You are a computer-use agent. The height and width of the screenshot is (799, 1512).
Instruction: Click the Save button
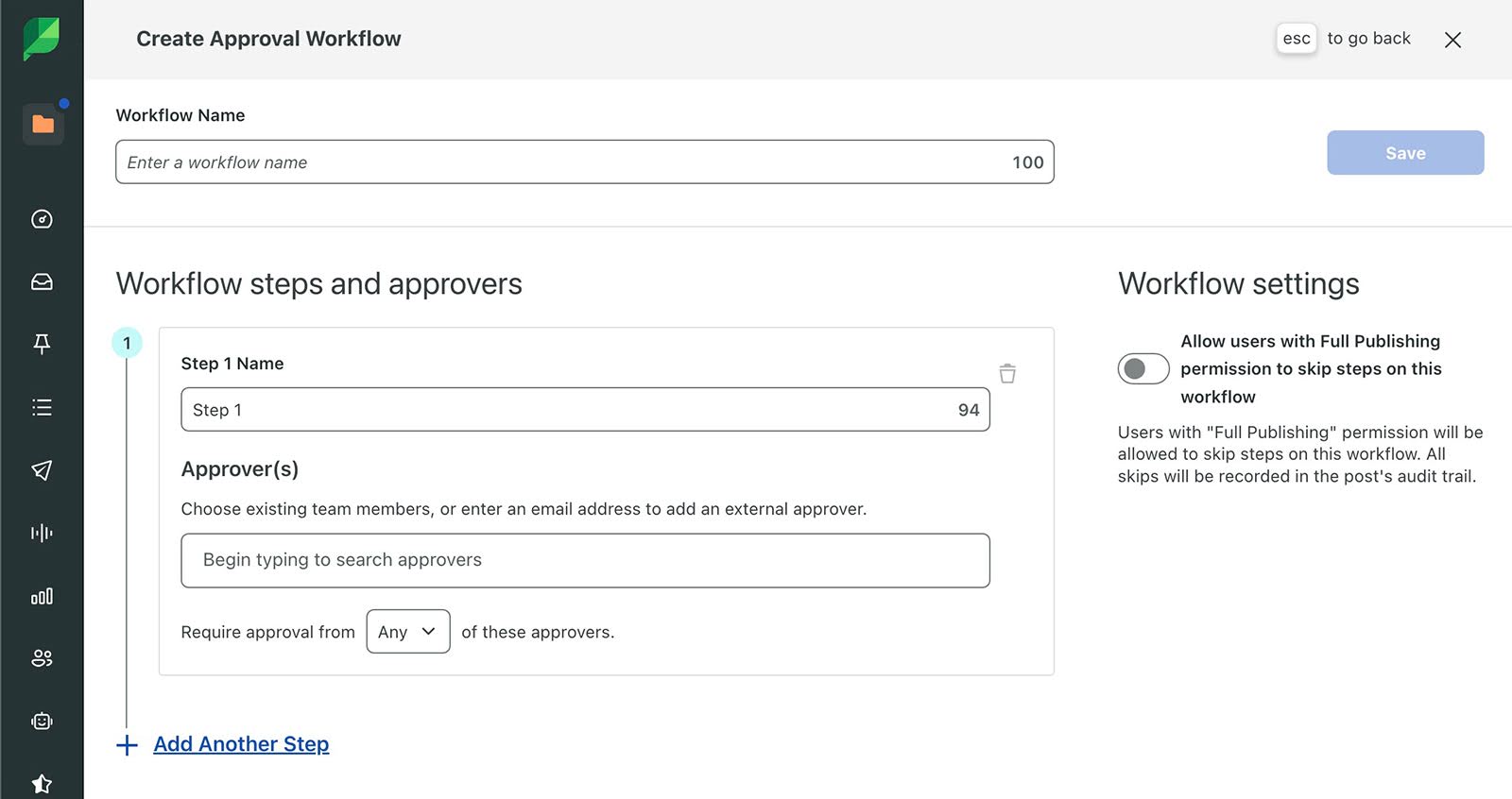click(1405, 153)
